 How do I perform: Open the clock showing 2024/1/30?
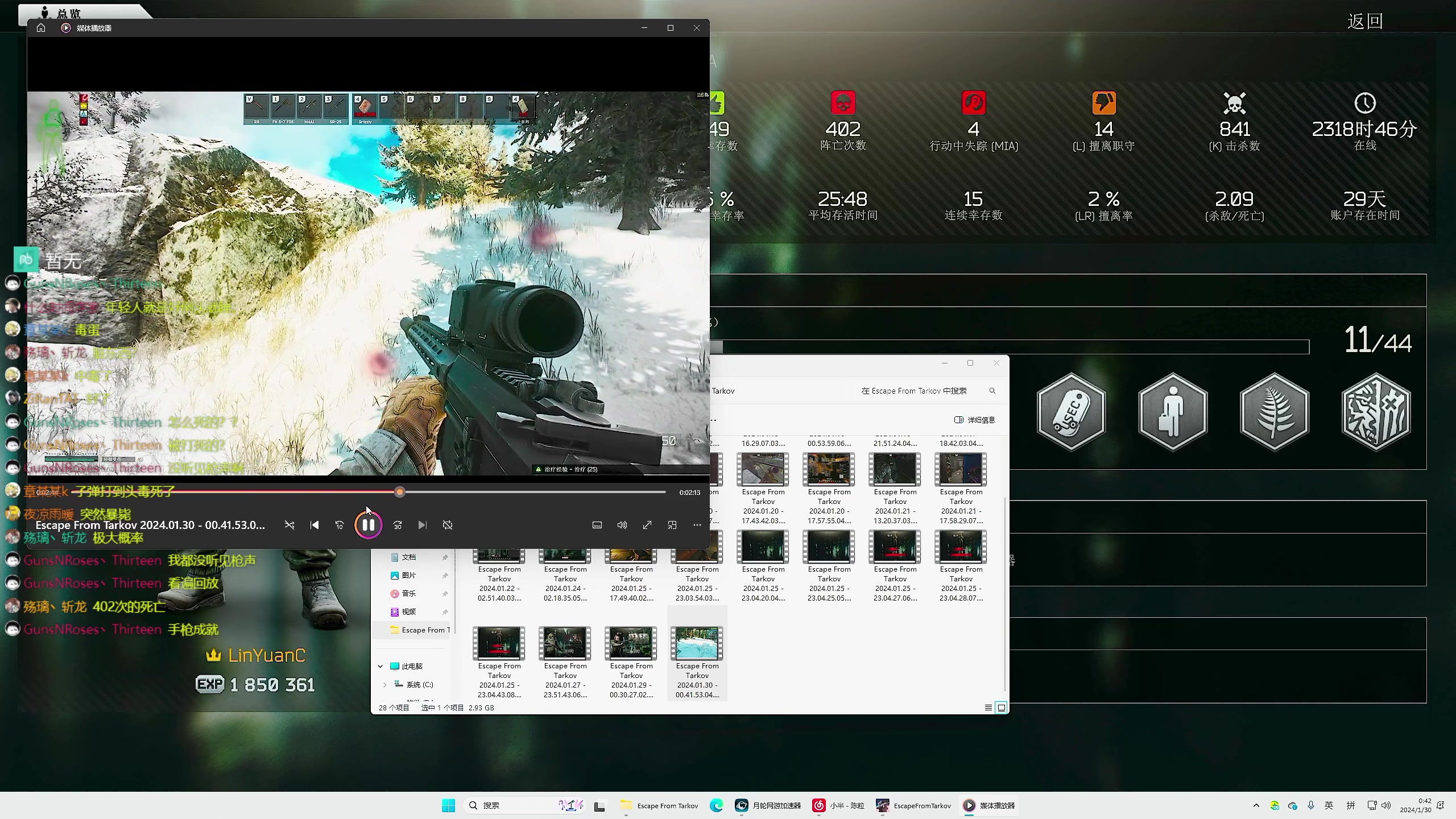pos(1416,805)
